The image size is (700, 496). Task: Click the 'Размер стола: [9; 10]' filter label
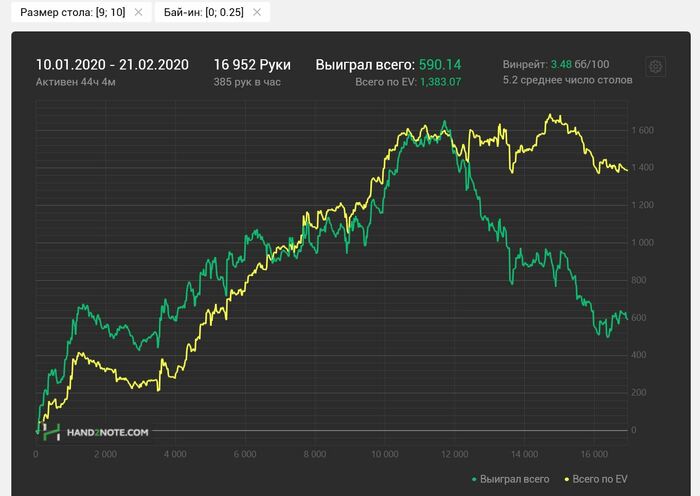click(73, 12)
